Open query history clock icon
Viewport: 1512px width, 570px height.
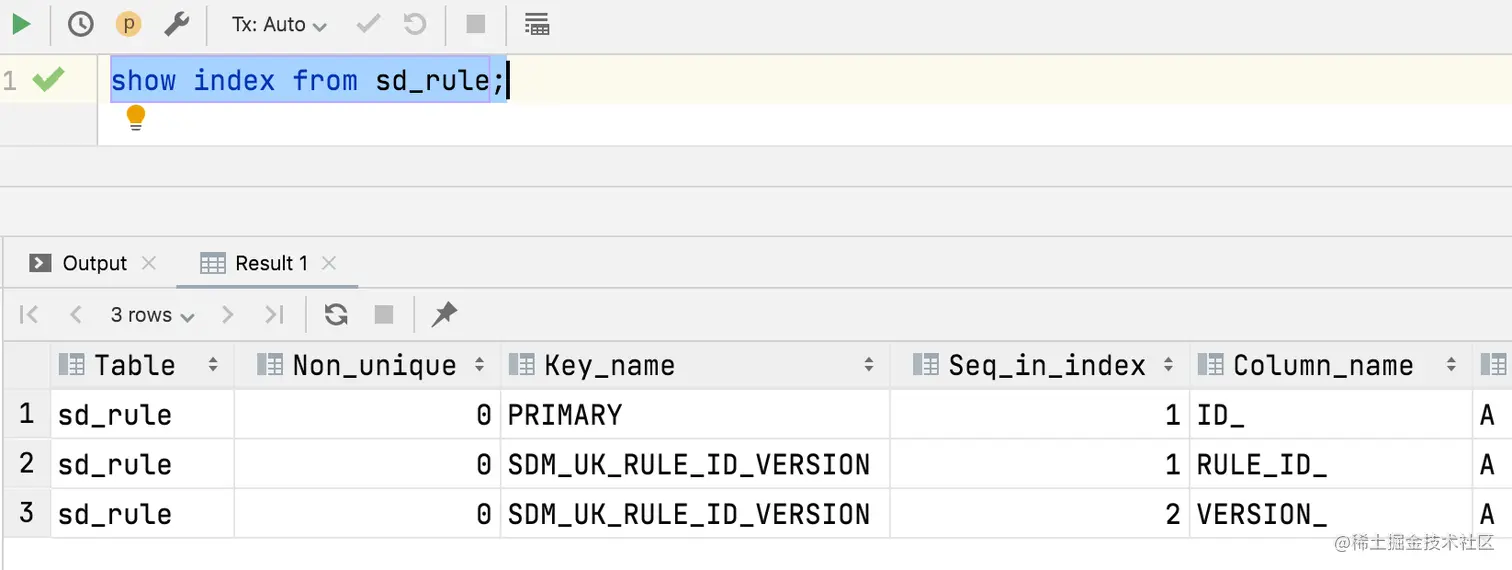[80, 24]
